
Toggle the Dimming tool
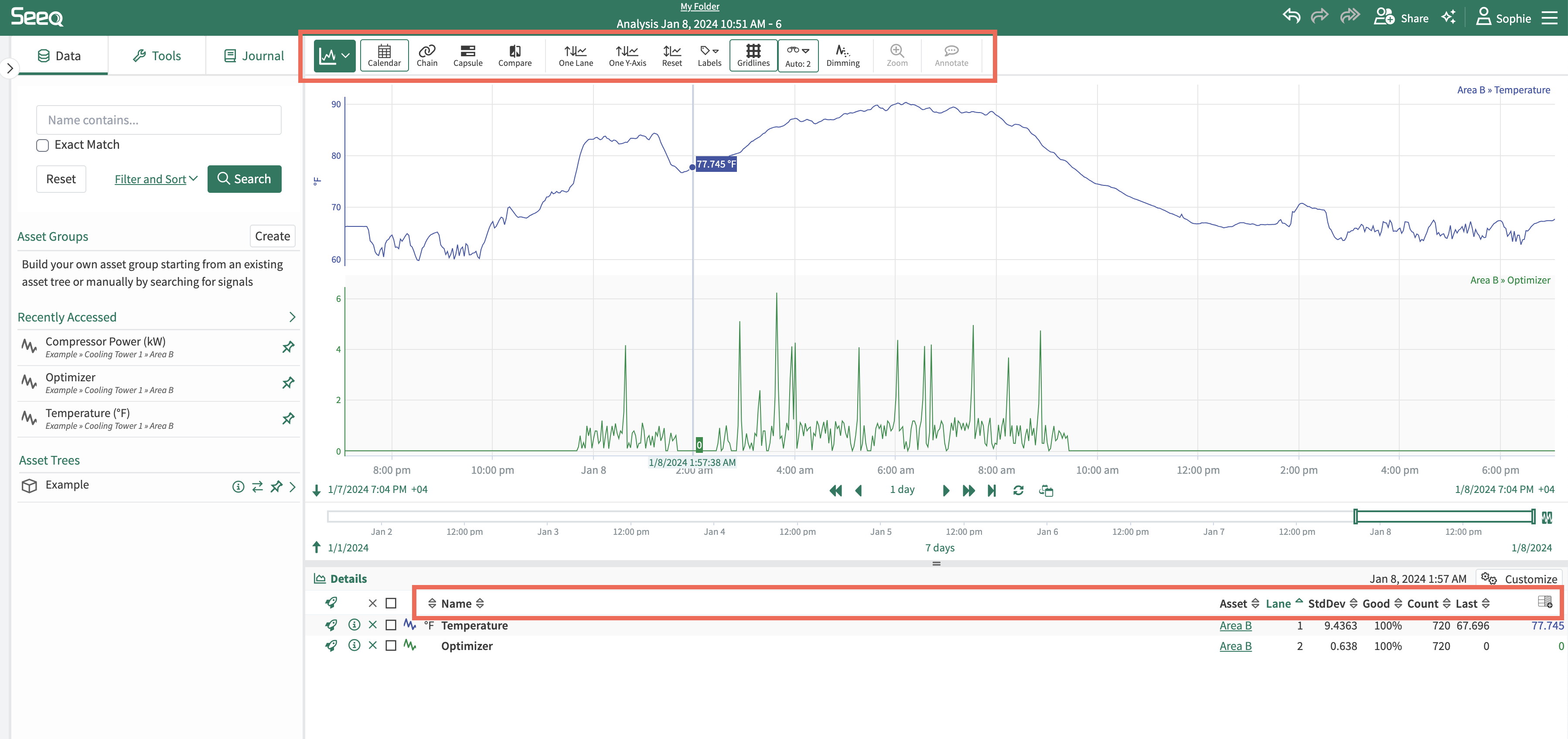[842, 55]
